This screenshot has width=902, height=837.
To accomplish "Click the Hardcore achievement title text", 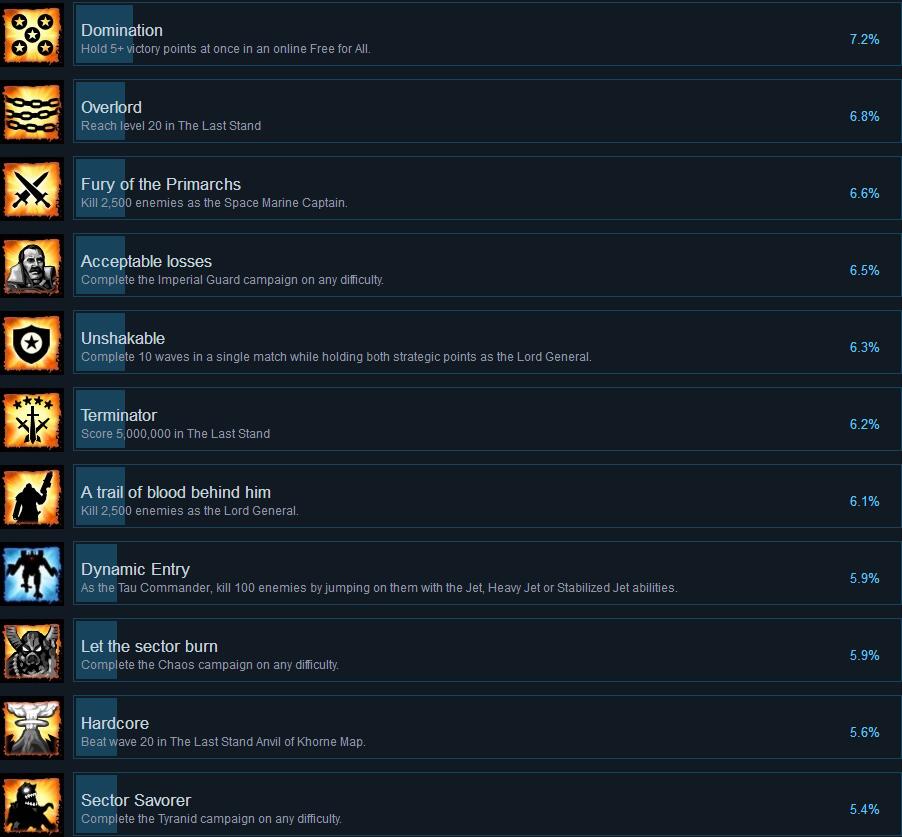I will pyautogui.click(x=115, y=723).
